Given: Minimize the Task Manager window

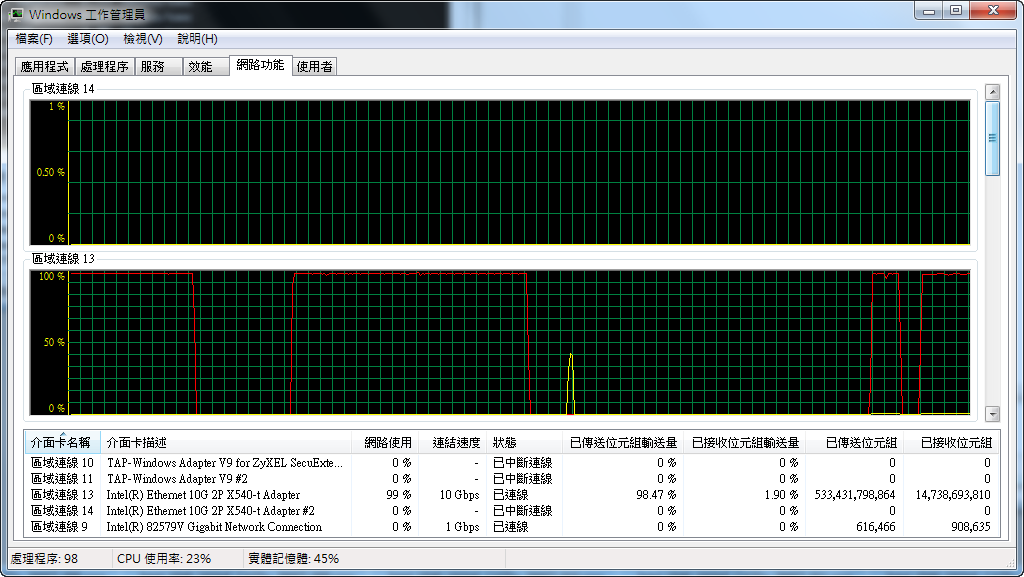Looking at the screenshot, I should point(929,11).
